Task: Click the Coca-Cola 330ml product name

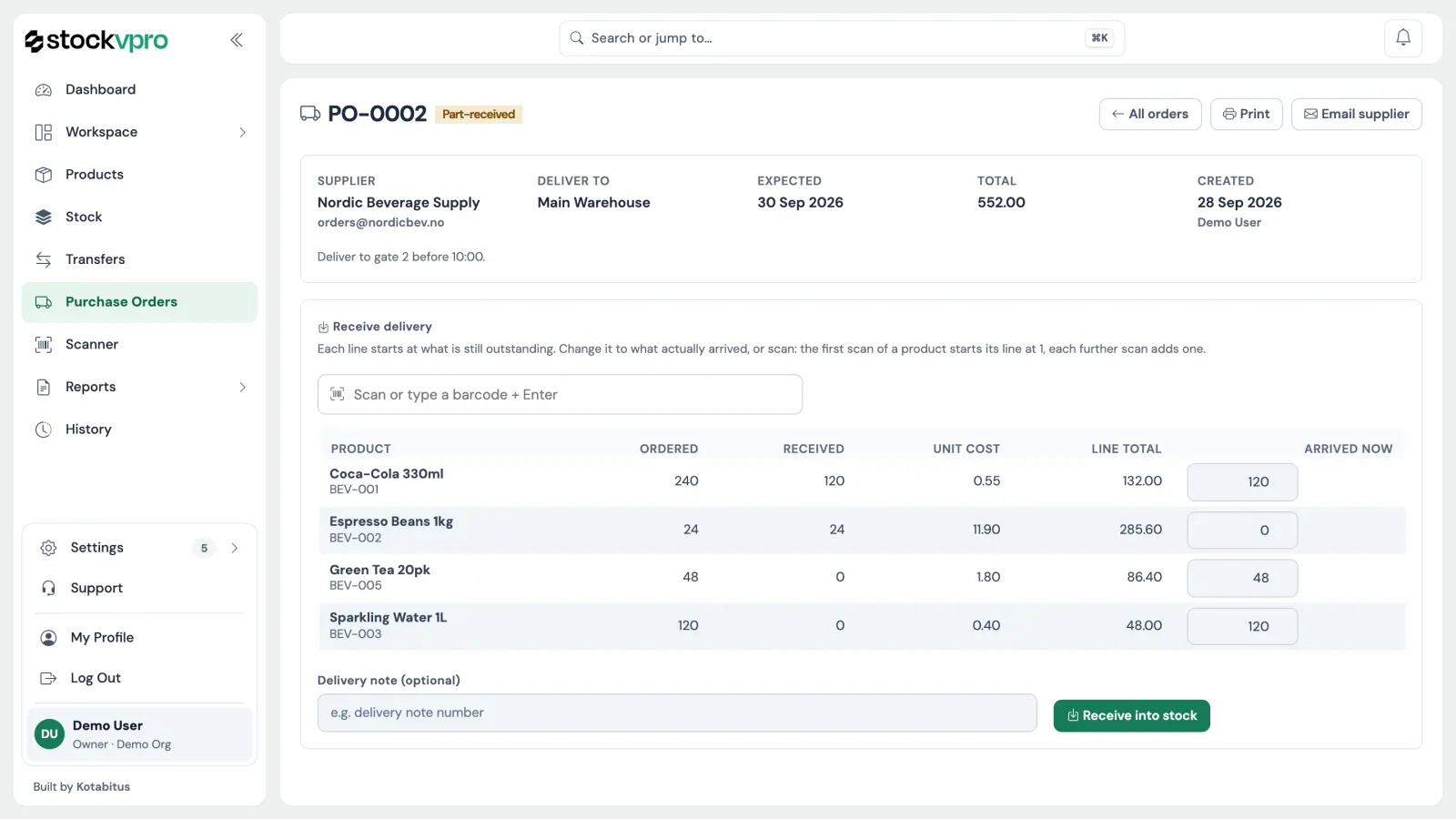Action: click(387, 474)
